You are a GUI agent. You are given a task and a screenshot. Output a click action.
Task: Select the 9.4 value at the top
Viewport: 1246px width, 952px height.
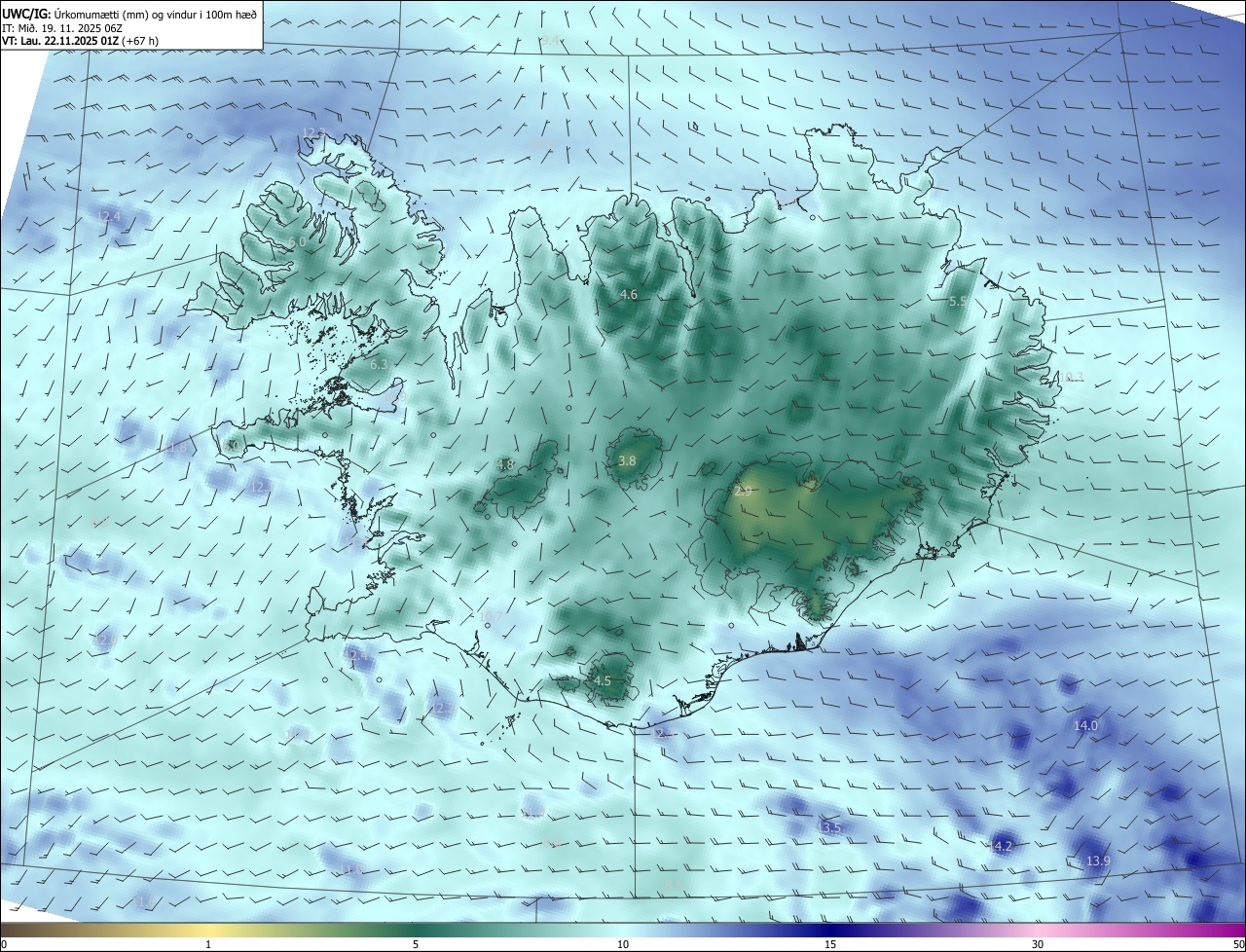tap(550, 40)
